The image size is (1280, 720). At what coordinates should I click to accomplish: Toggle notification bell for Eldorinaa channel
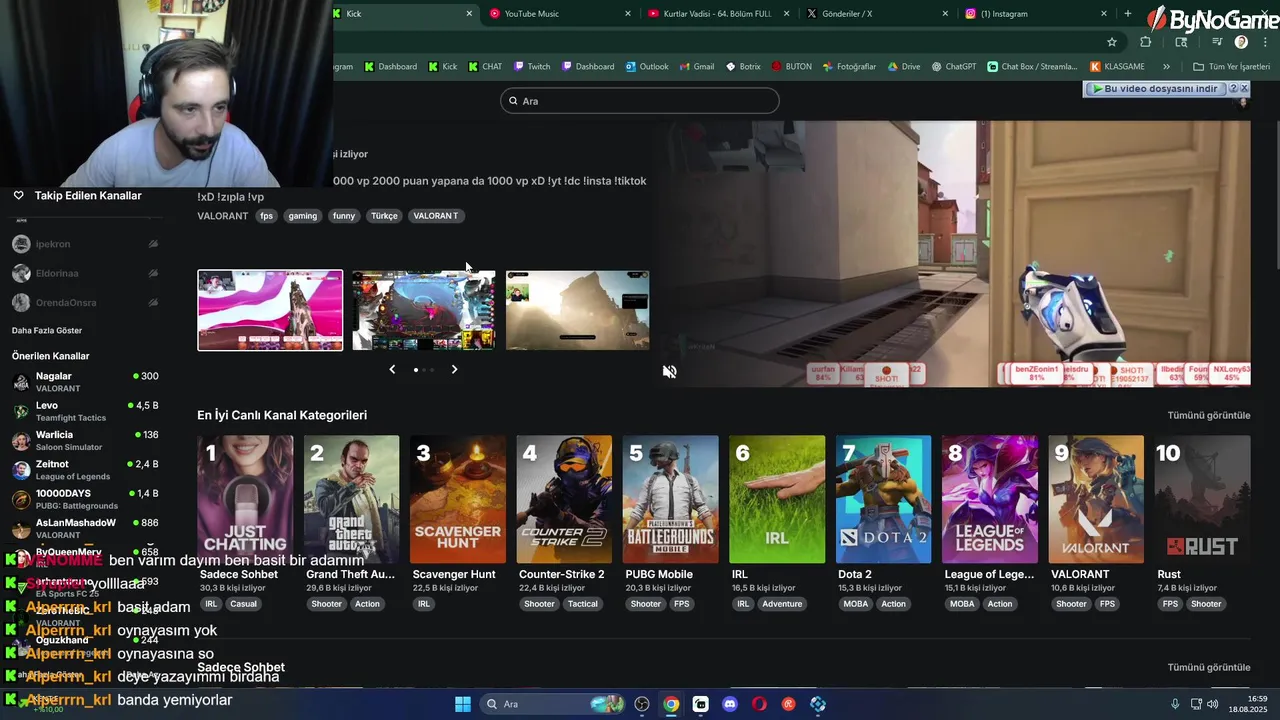click(x=153, y=273)
